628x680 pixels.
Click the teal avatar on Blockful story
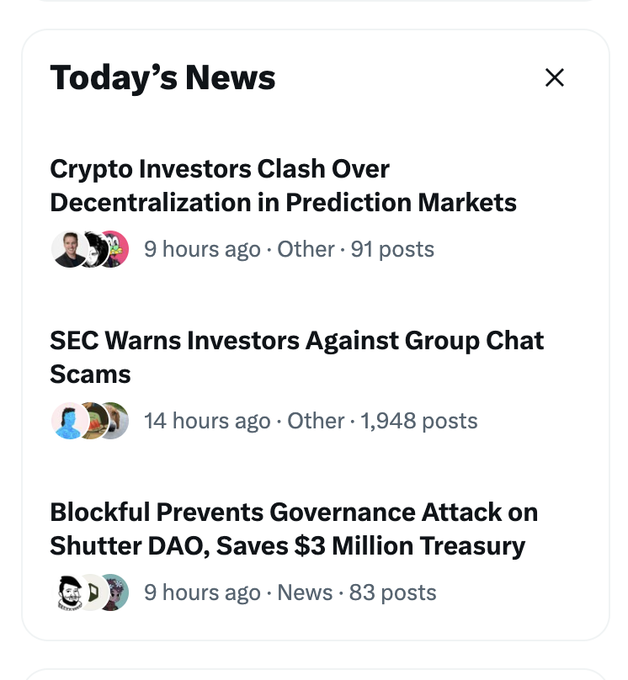click(115, 593)
